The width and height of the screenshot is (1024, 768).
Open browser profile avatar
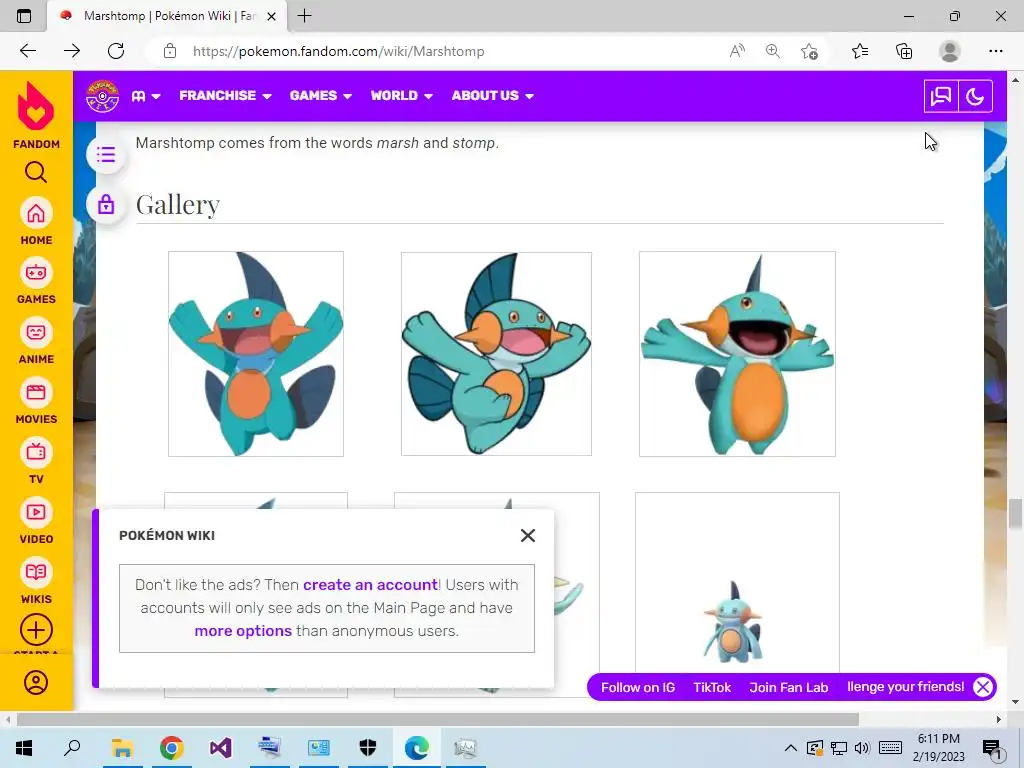[x=950, y=51]
